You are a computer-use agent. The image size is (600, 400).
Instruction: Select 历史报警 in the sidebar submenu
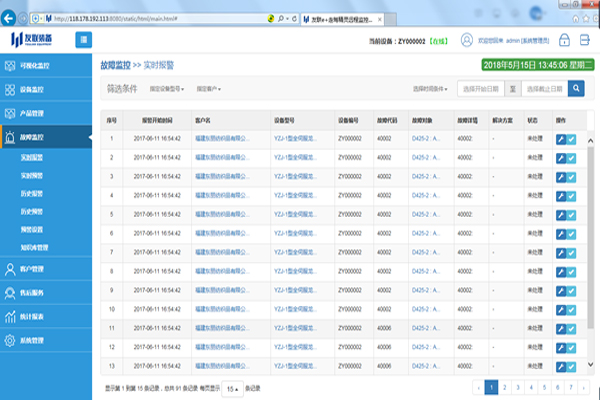click(x=34, y=194)
